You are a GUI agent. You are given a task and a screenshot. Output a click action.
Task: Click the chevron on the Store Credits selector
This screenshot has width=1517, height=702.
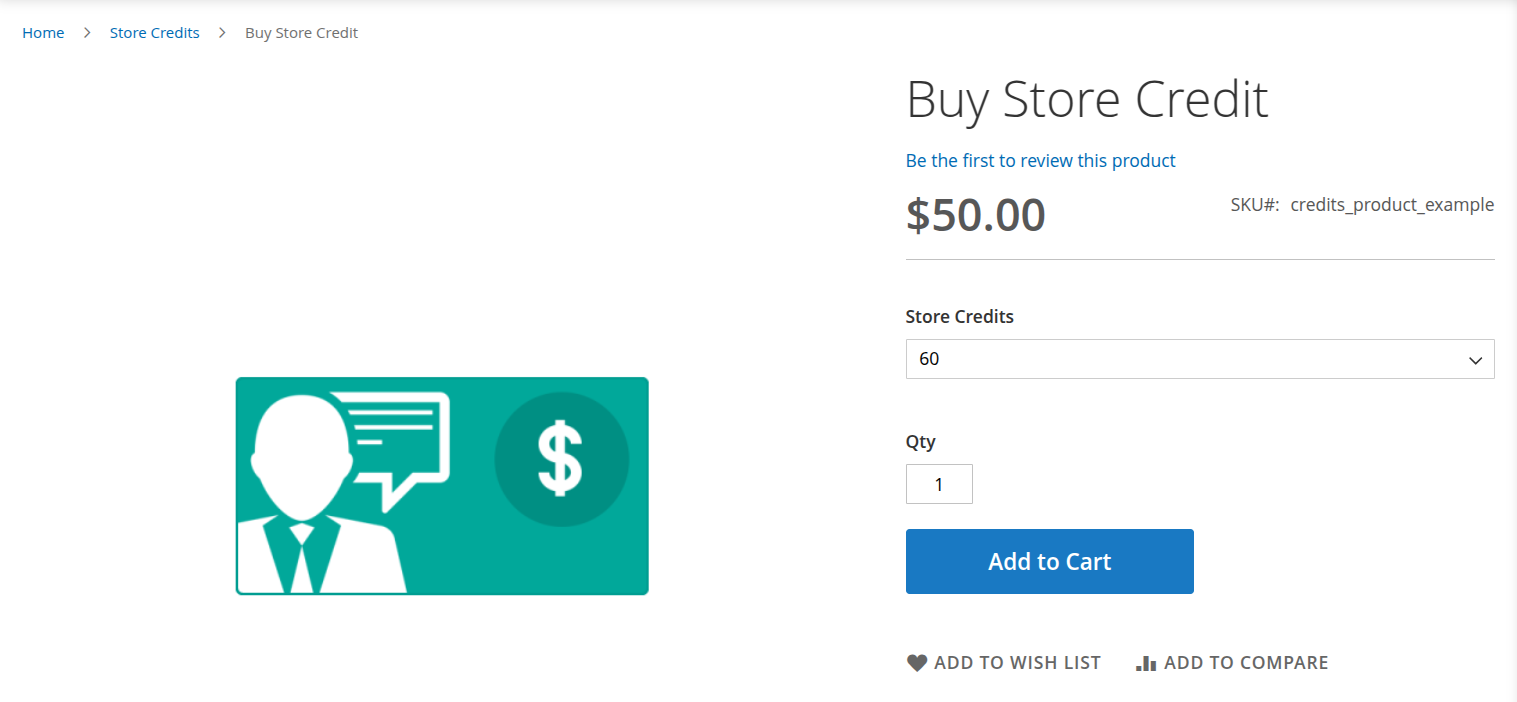pos(1475,359)
